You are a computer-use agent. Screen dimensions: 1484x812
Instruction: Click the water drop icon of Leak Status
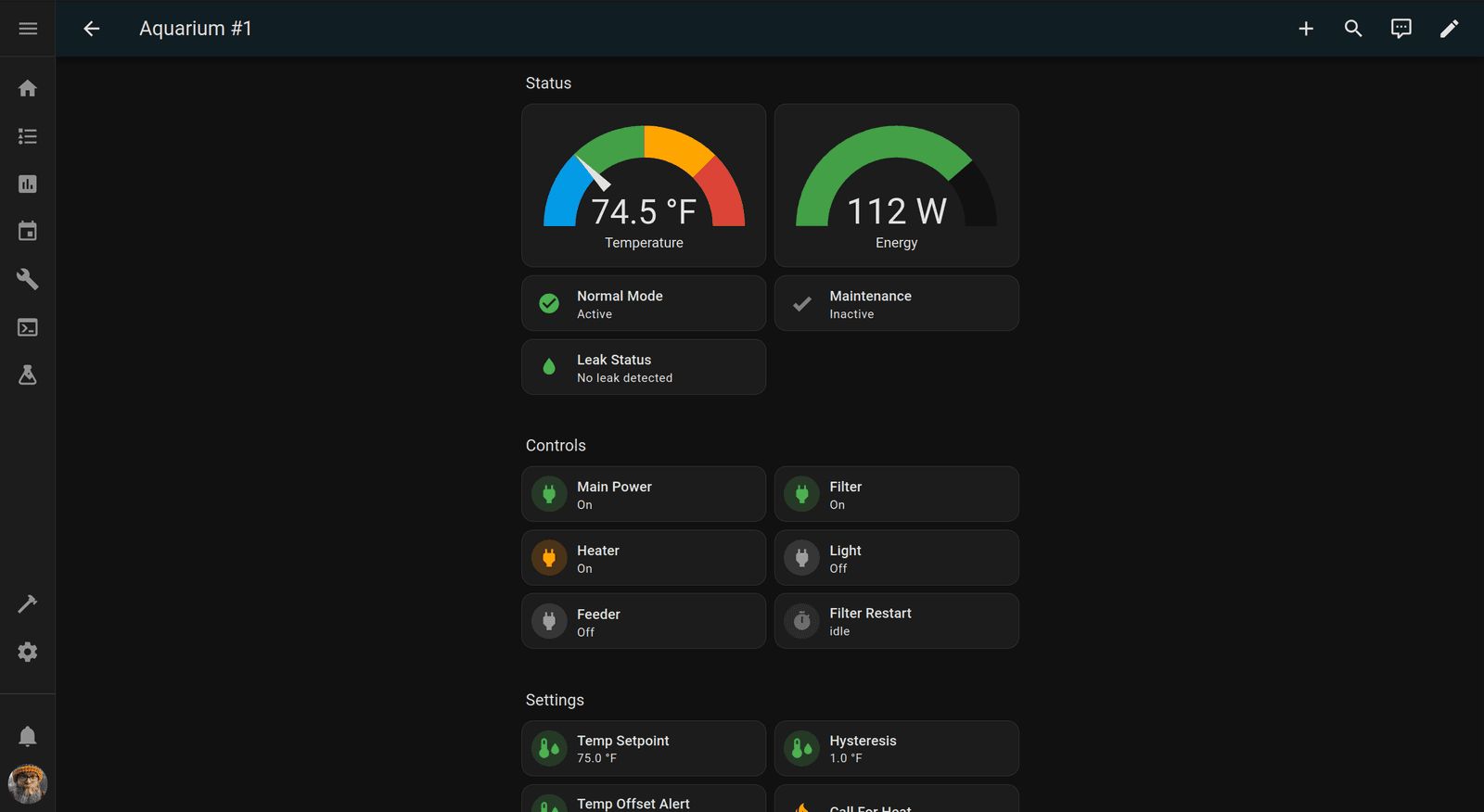(549, 367)
